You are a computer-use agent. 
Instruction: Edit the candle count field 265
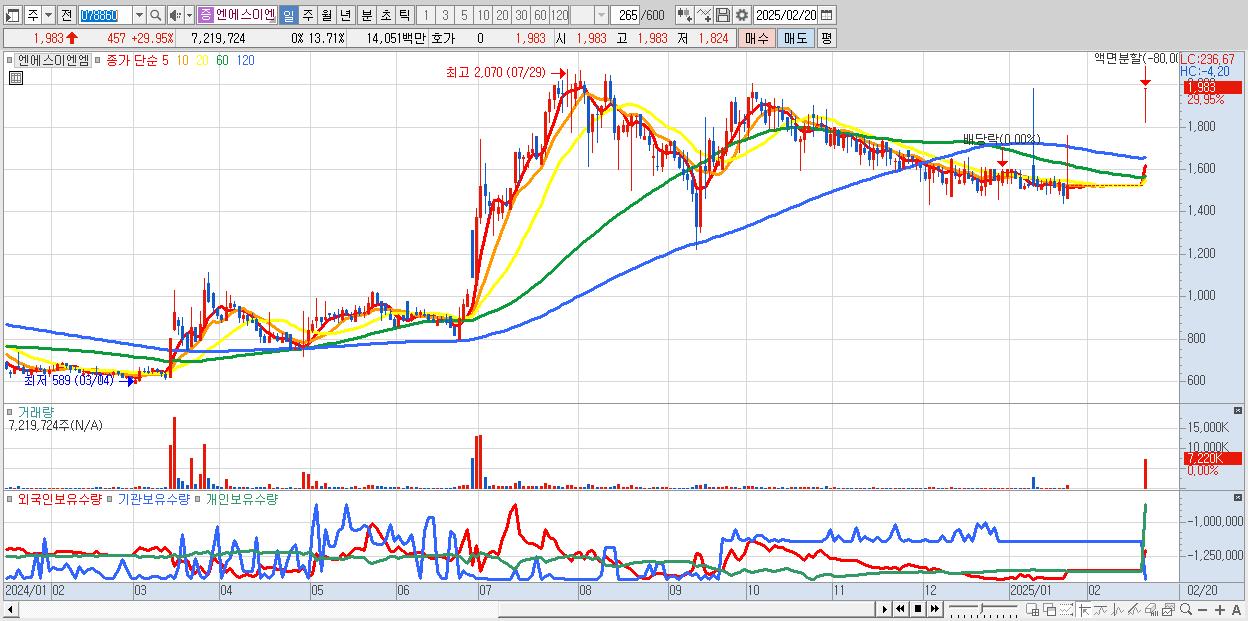(626, 15)
